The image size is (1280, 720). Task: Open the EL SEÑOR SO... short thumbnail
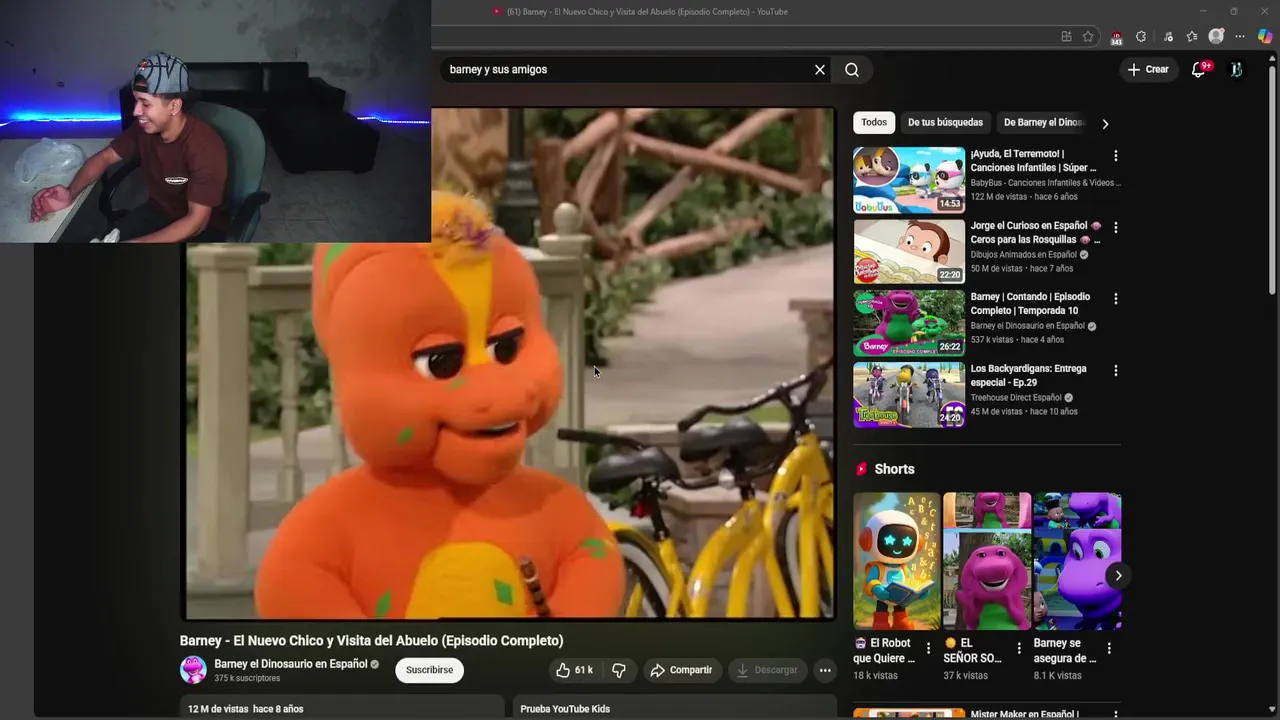[987, 560]
